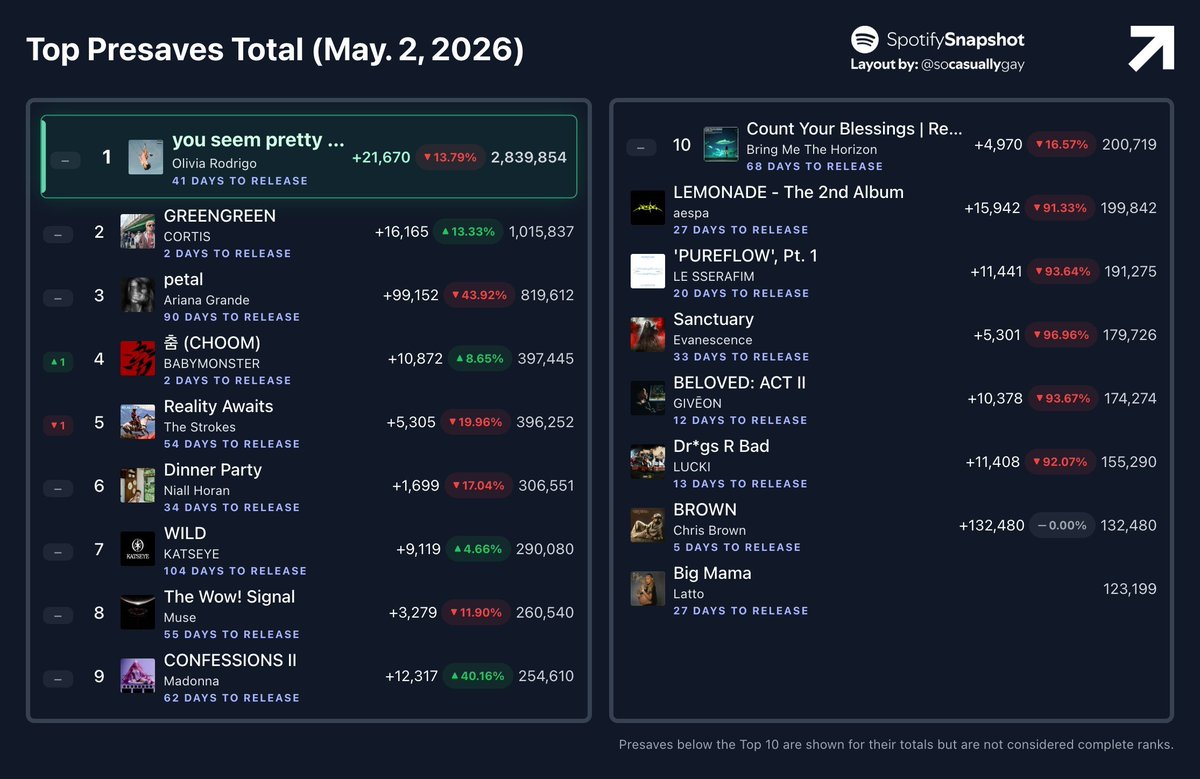Open Chris Brown BROWN cover art

pos(648,525)
